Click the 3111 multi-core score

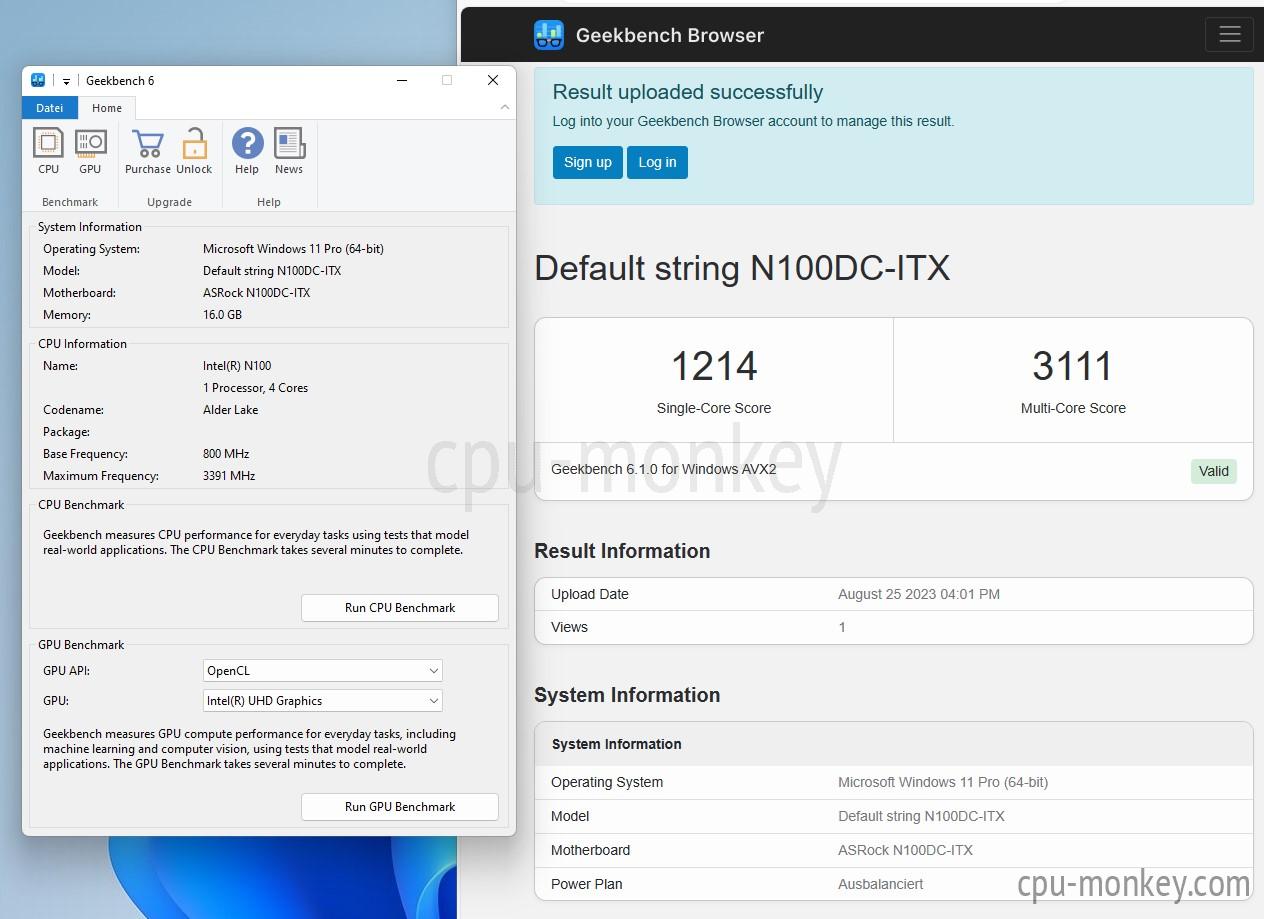pyautogui.click(x=1073, y=366)
